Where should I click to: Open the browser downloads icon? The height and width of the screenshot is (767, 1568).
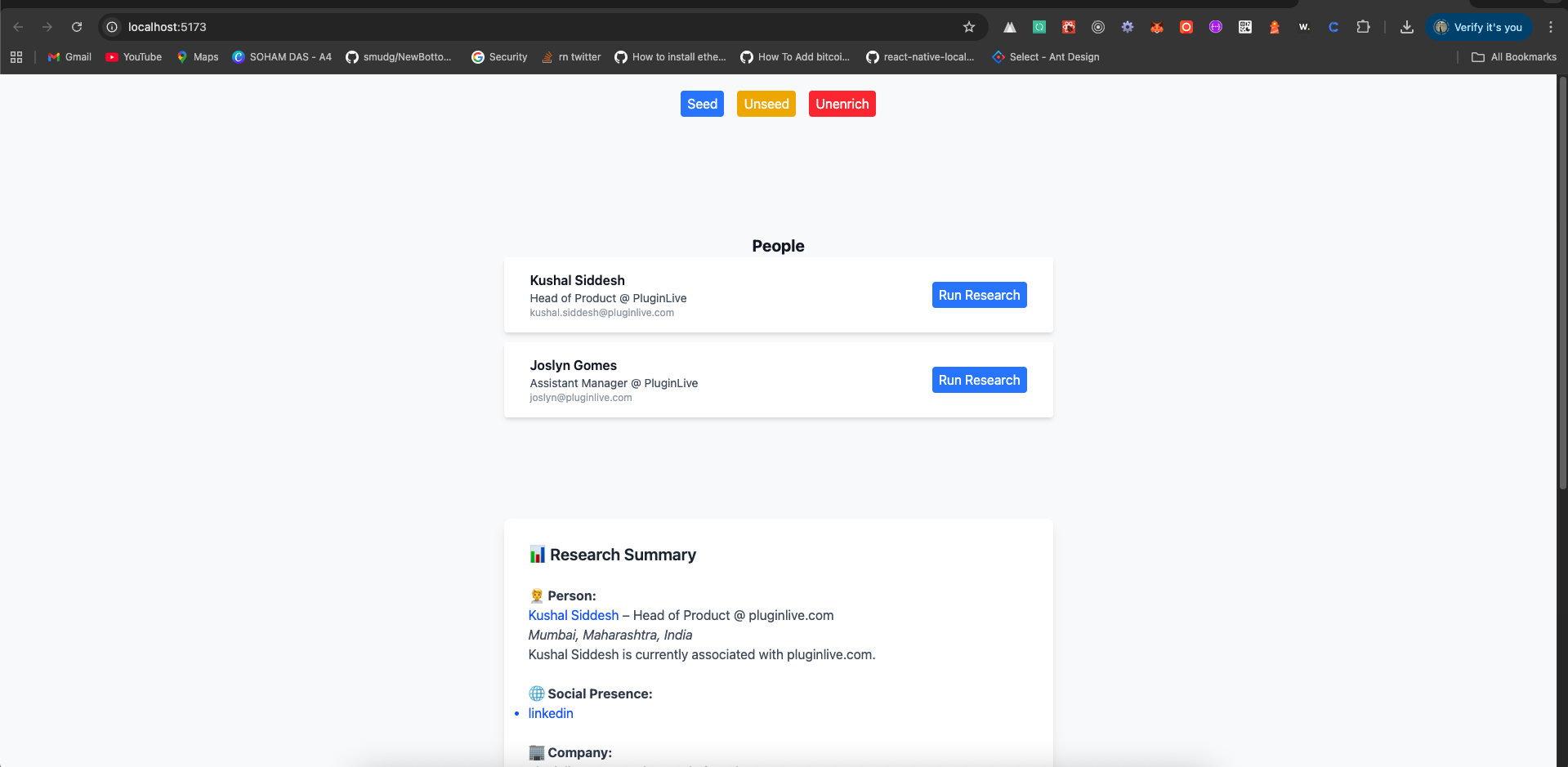click(x=1407, y=27)
